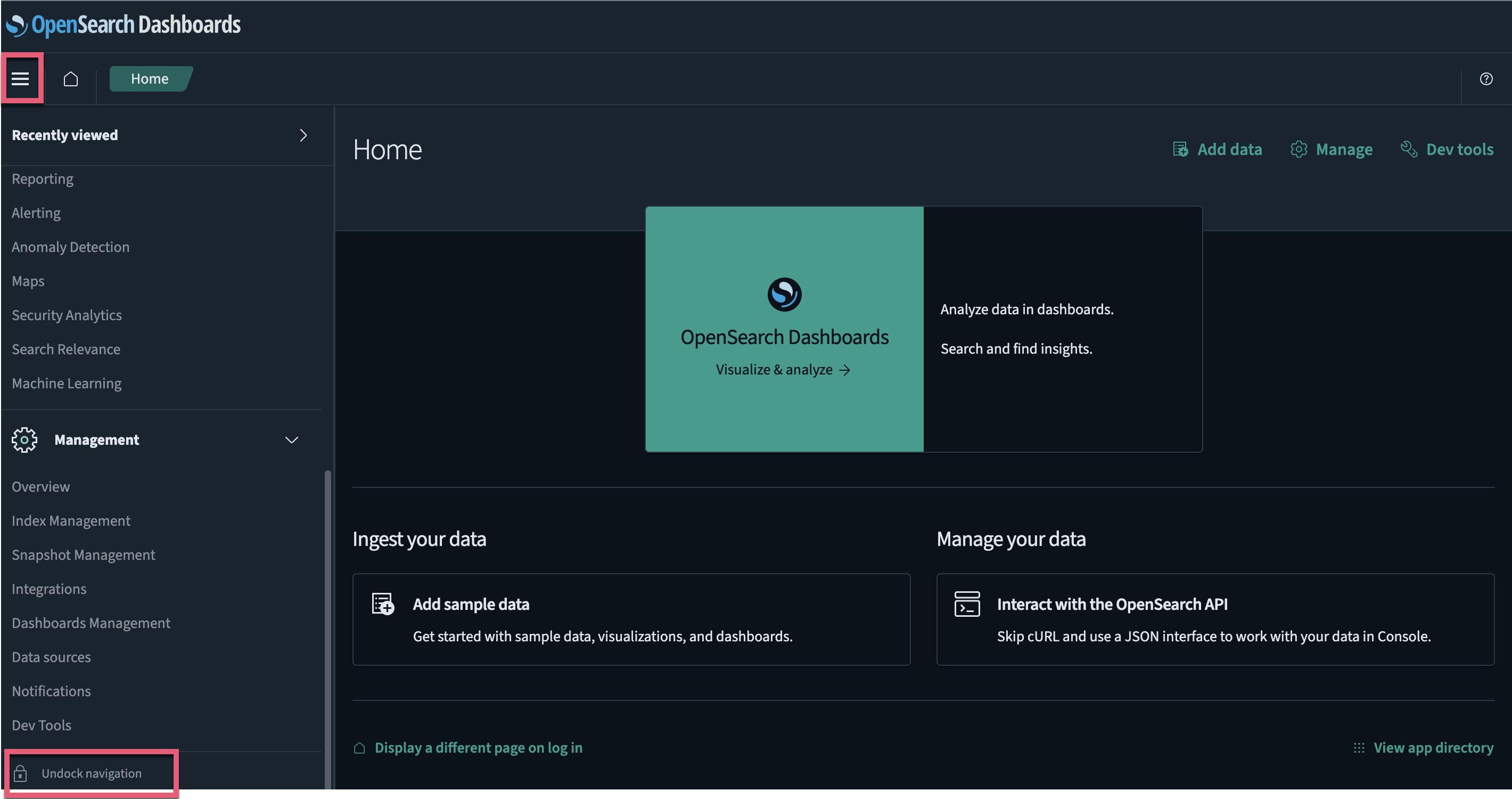Navigate to Snapshot Management page
This screenshot has height=799, width=1512.
click(83, 555)
